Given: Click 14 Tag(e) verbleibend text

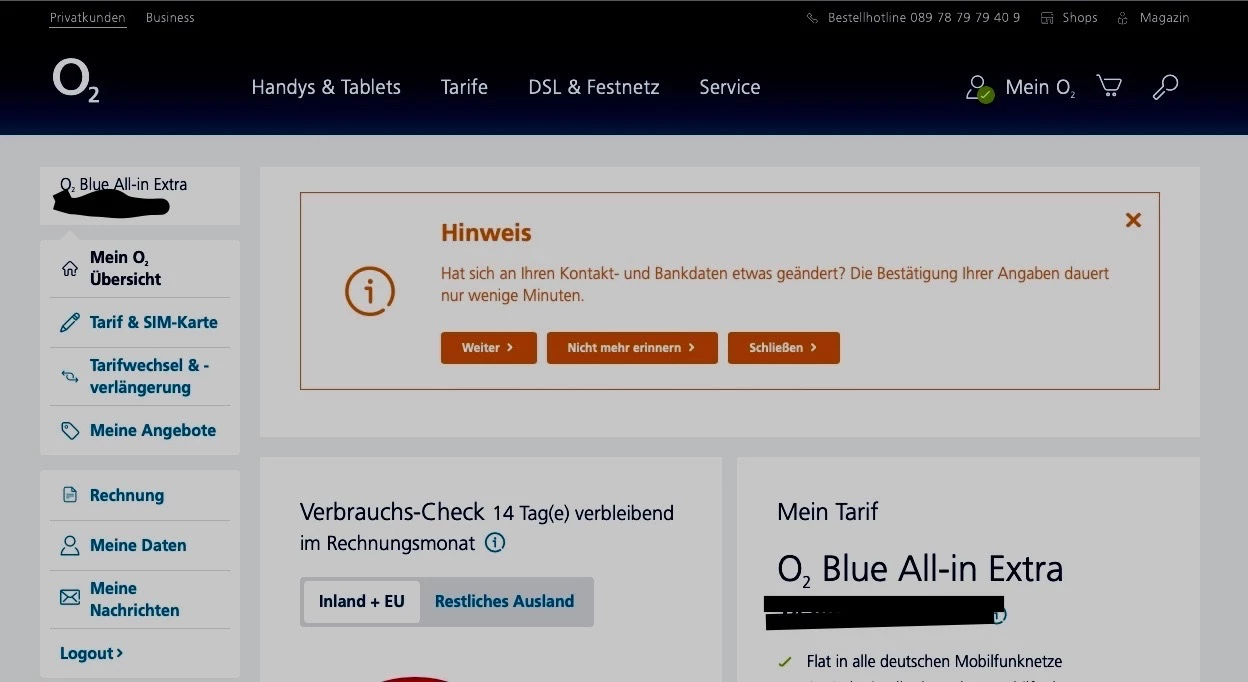Looking at the screenshot, I should click(x=583, y=513).
